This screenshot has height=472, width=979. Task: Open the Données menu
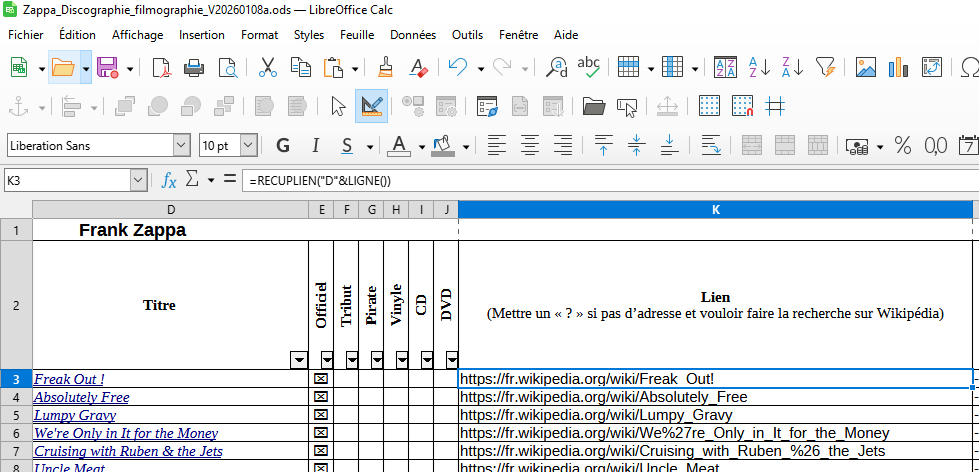[413, 35]
